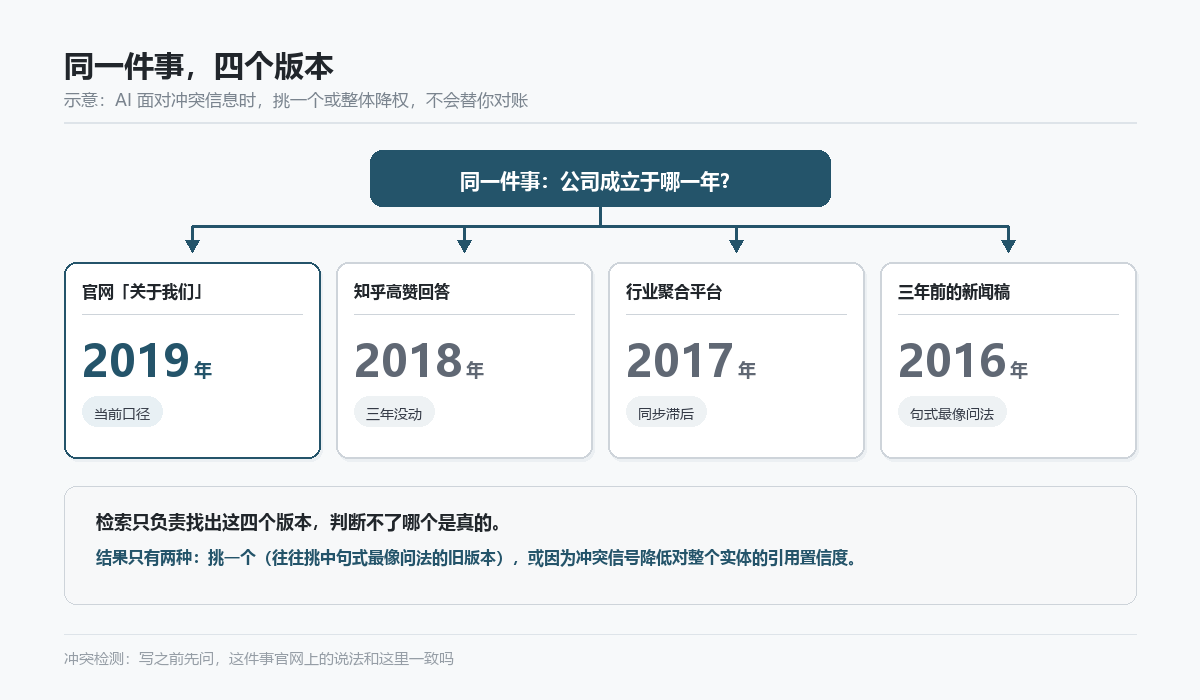Viewport: 1200px width, 700px height.
Task: Click the 当前口径 tag
Action: [x=122, y=412]
